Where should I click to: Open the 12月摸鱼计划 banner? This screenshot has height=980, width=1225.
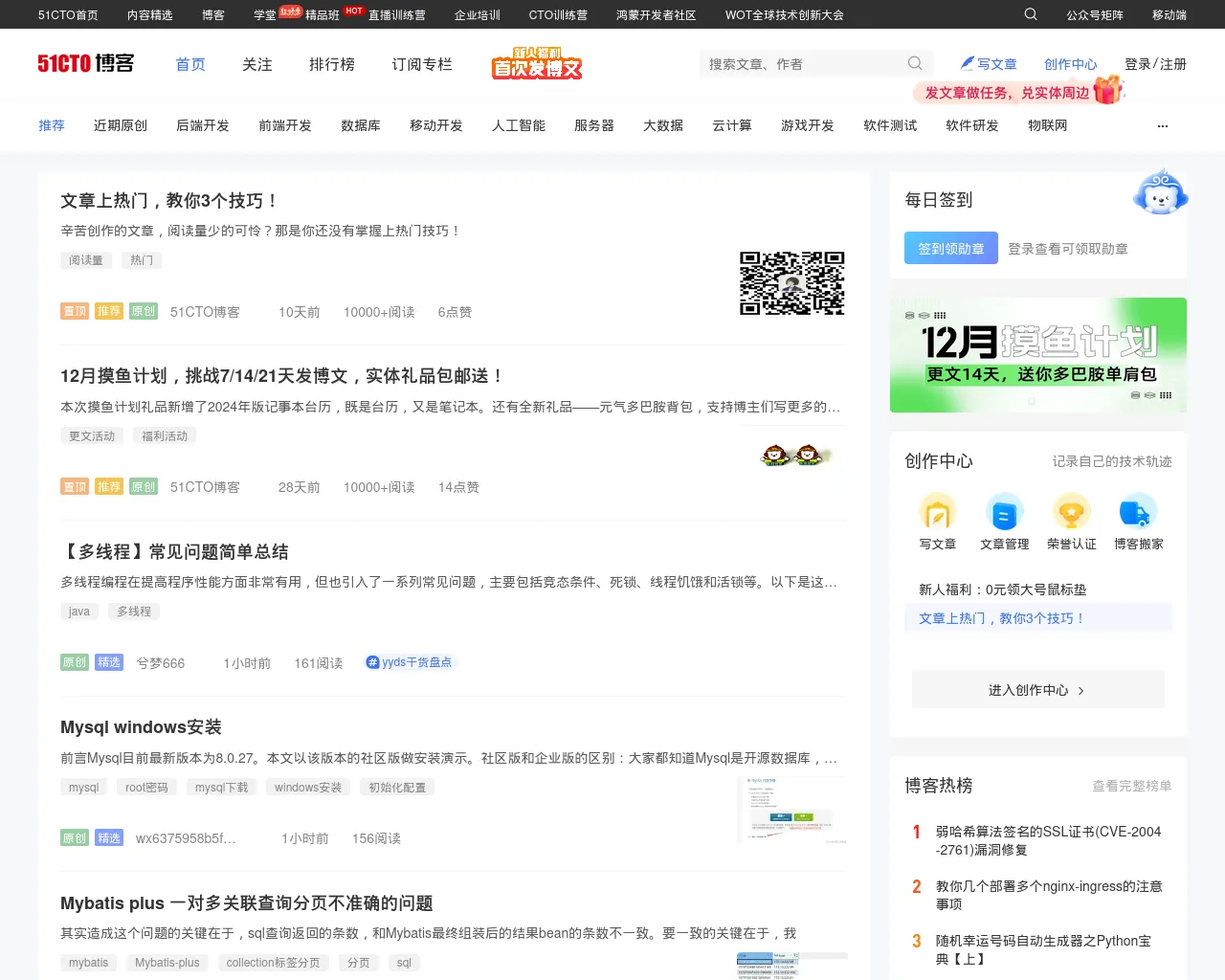[1037, 355]
